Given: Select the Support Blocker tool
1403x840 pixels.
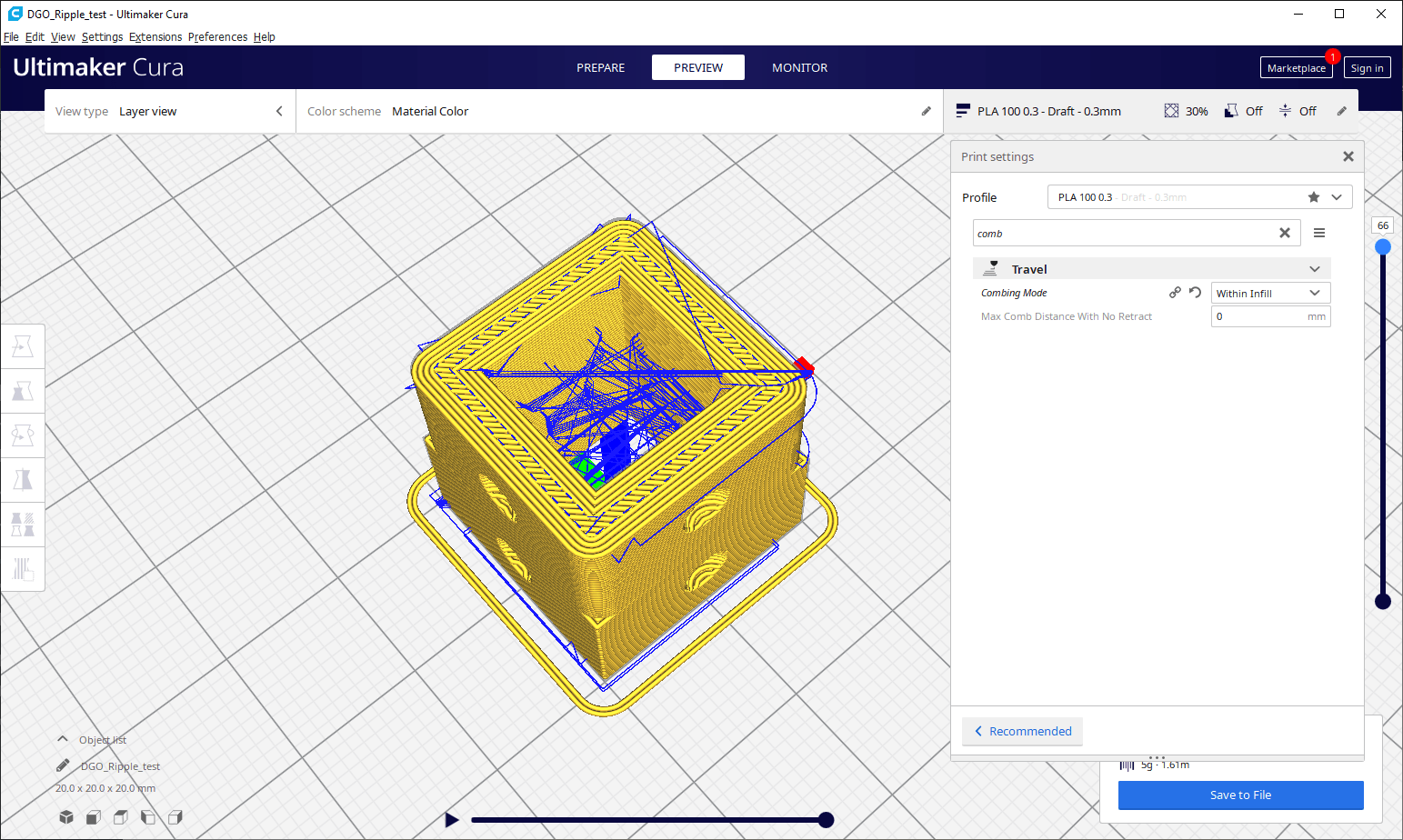Looking at the screenshot, I should [x=23, y=569].
